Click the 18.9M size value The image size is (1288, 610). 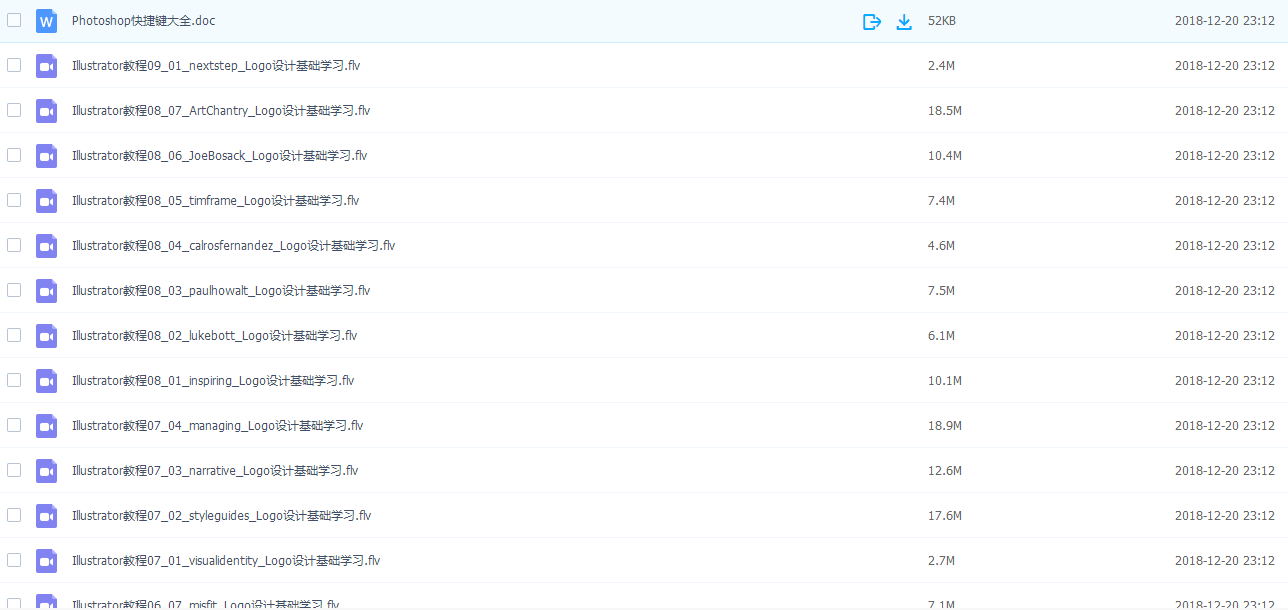coord(945,426)
